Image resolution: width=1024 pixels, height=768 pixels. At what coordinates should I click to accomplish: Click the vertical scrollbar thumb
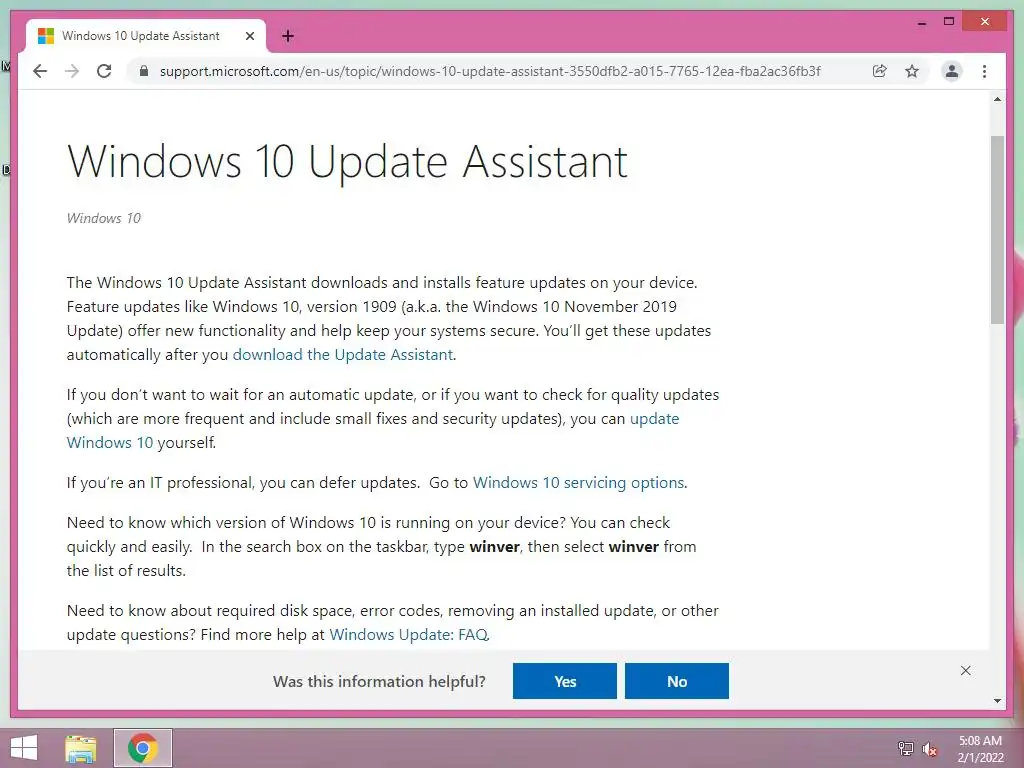coord(997,230)
